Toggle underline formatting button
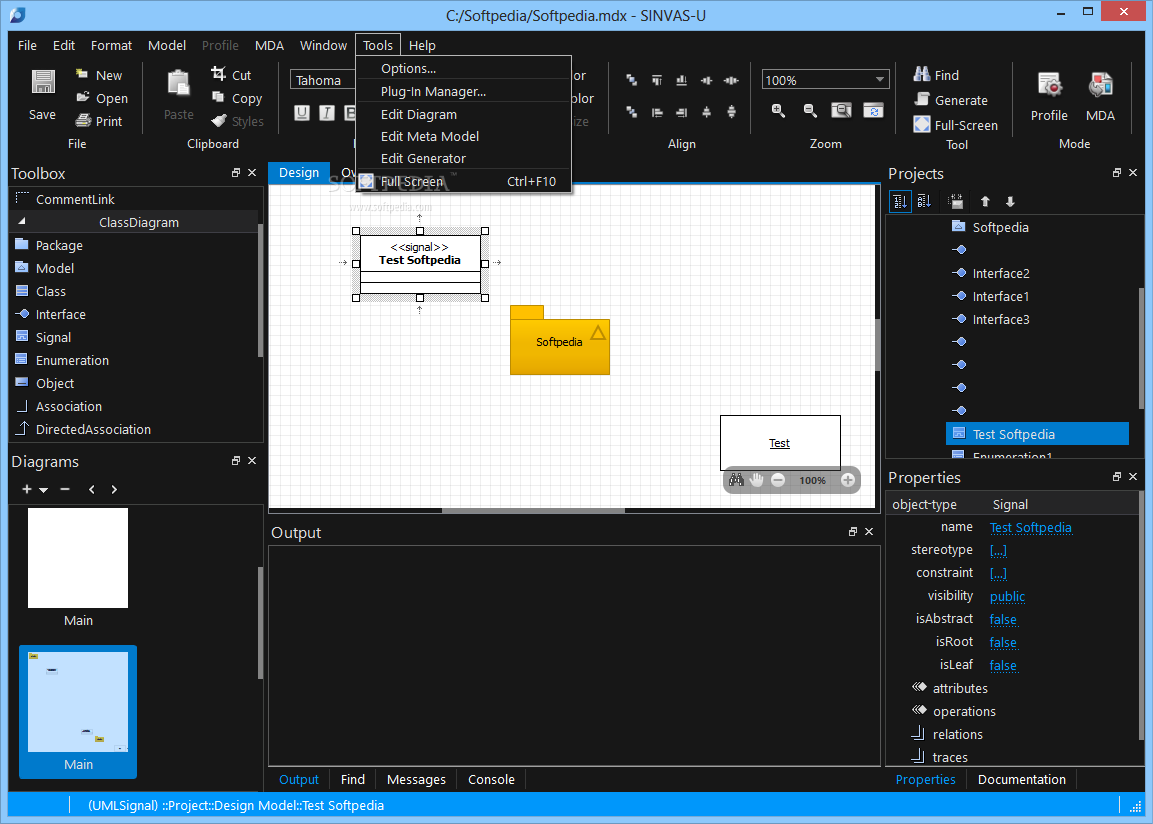The width and height of the screenshot is (1153, 824). point(301,112)
